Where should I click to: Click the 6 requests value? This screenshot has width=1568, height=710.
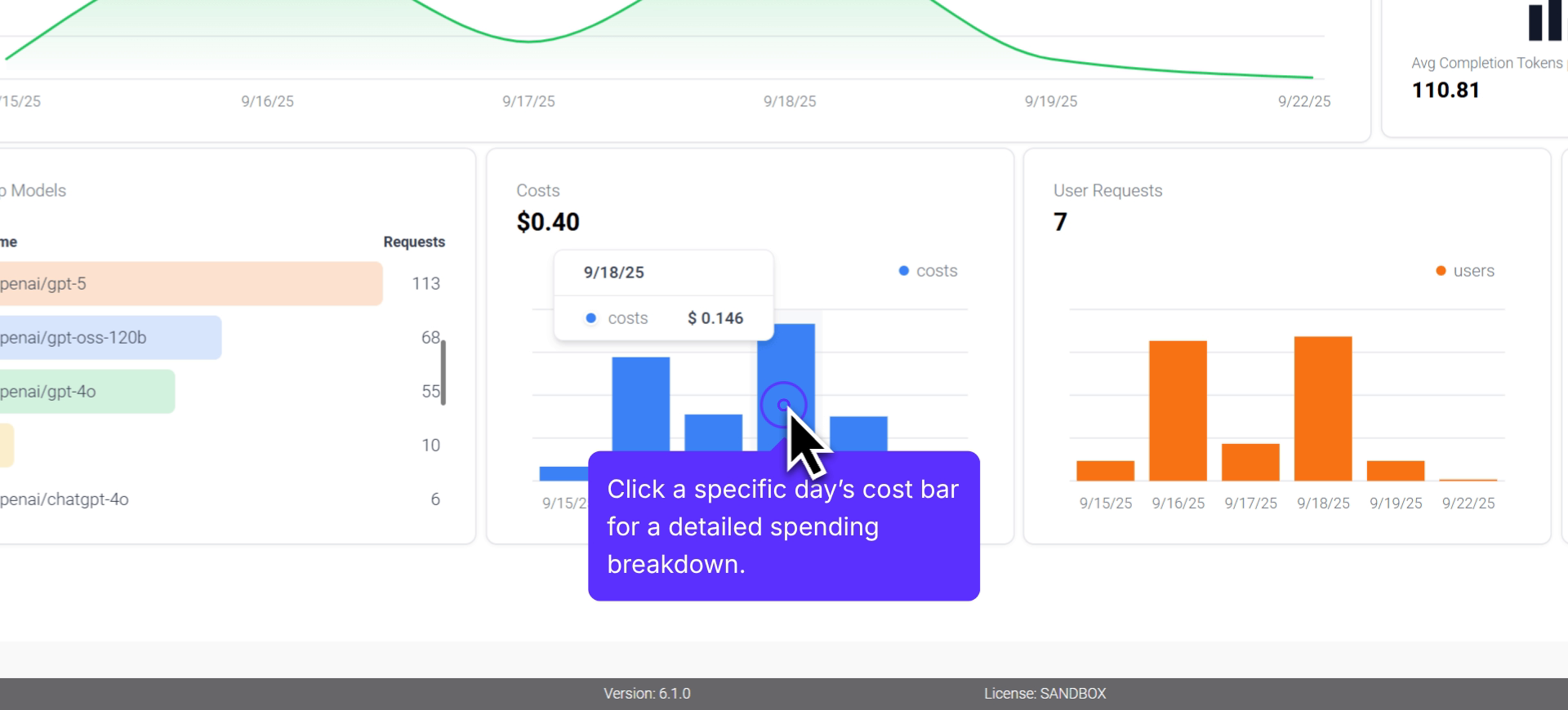[x=435, y=499]
